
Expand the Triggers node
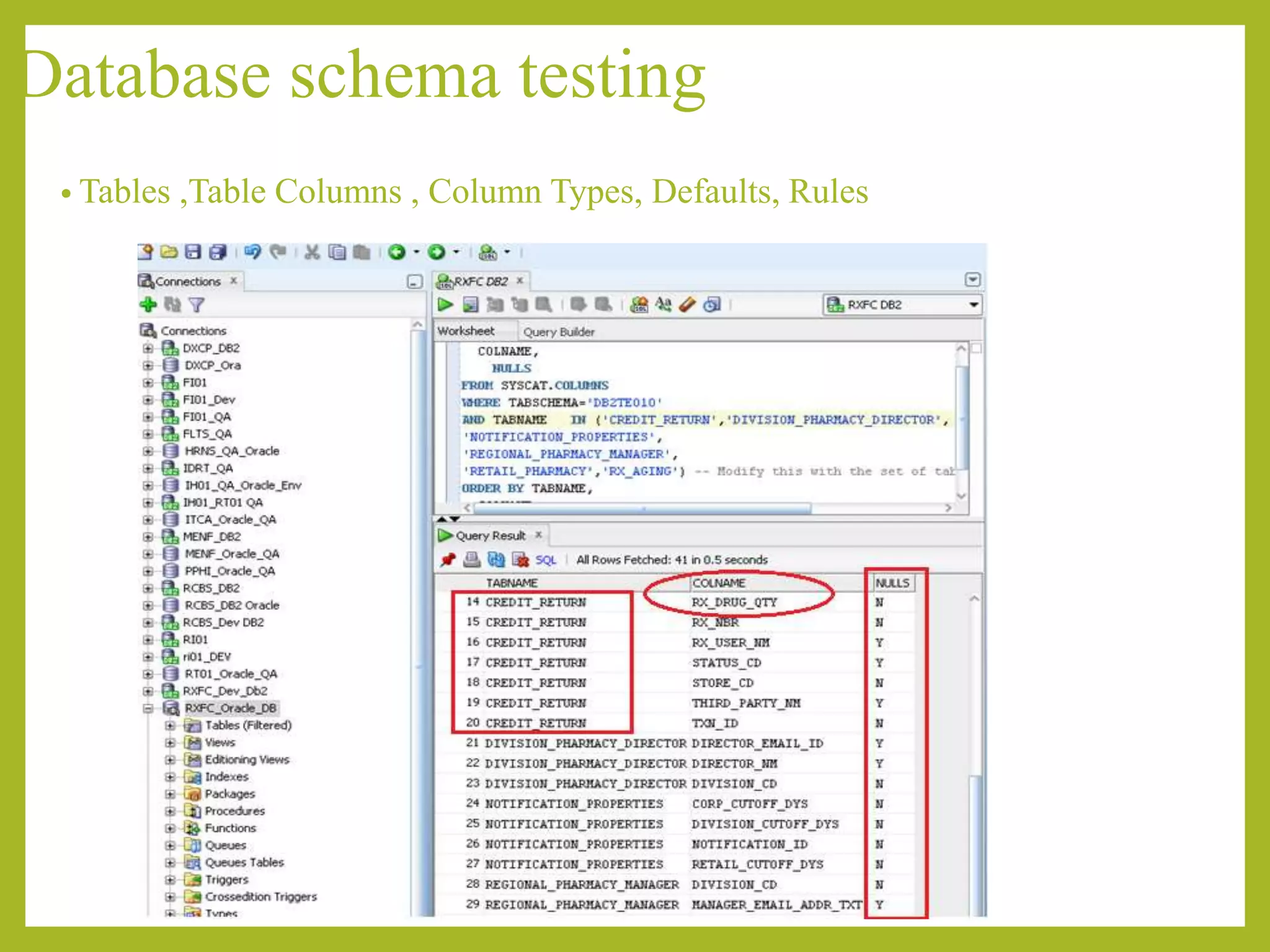point(170,879)
